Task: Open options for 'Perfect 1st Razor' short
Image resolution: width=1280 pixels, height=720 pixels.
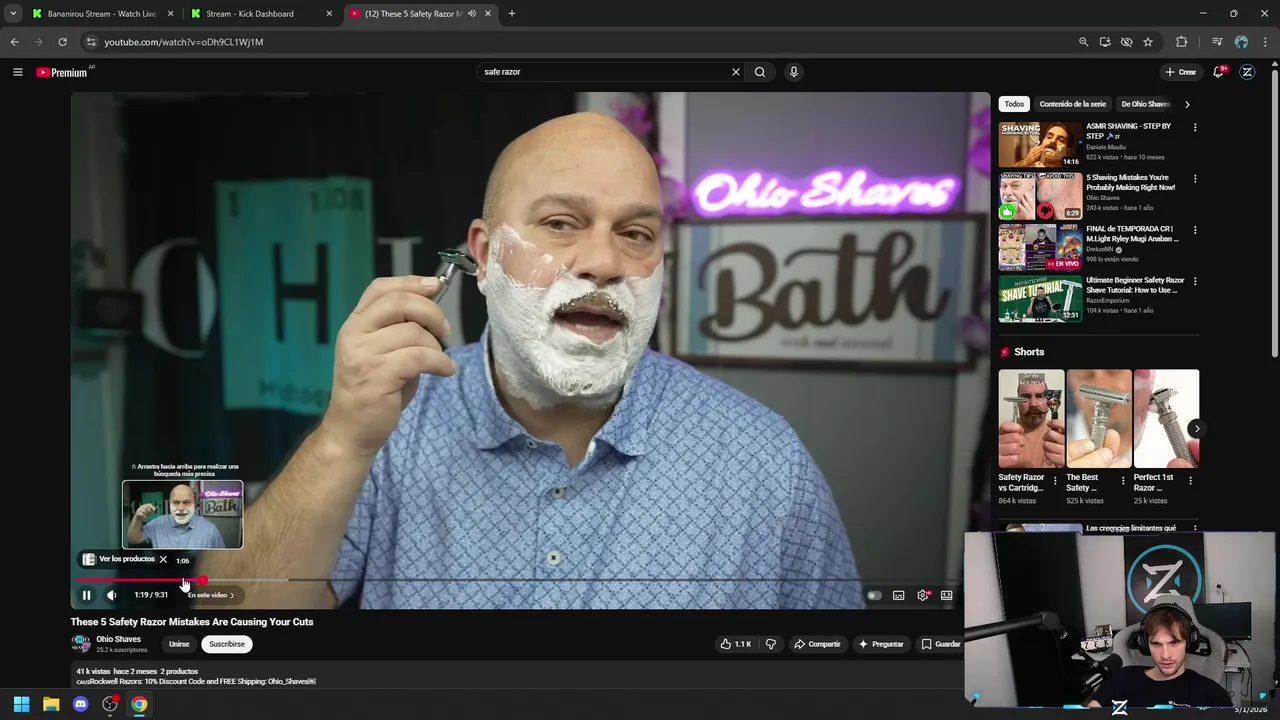Action: [1190, 480]
